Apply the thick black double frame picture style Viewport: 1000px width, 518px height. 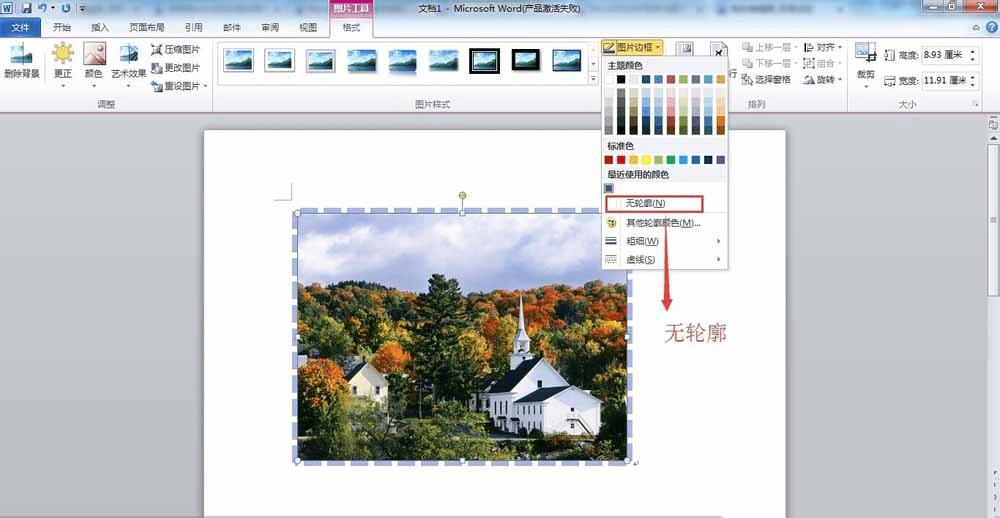(x=484, y=61)
